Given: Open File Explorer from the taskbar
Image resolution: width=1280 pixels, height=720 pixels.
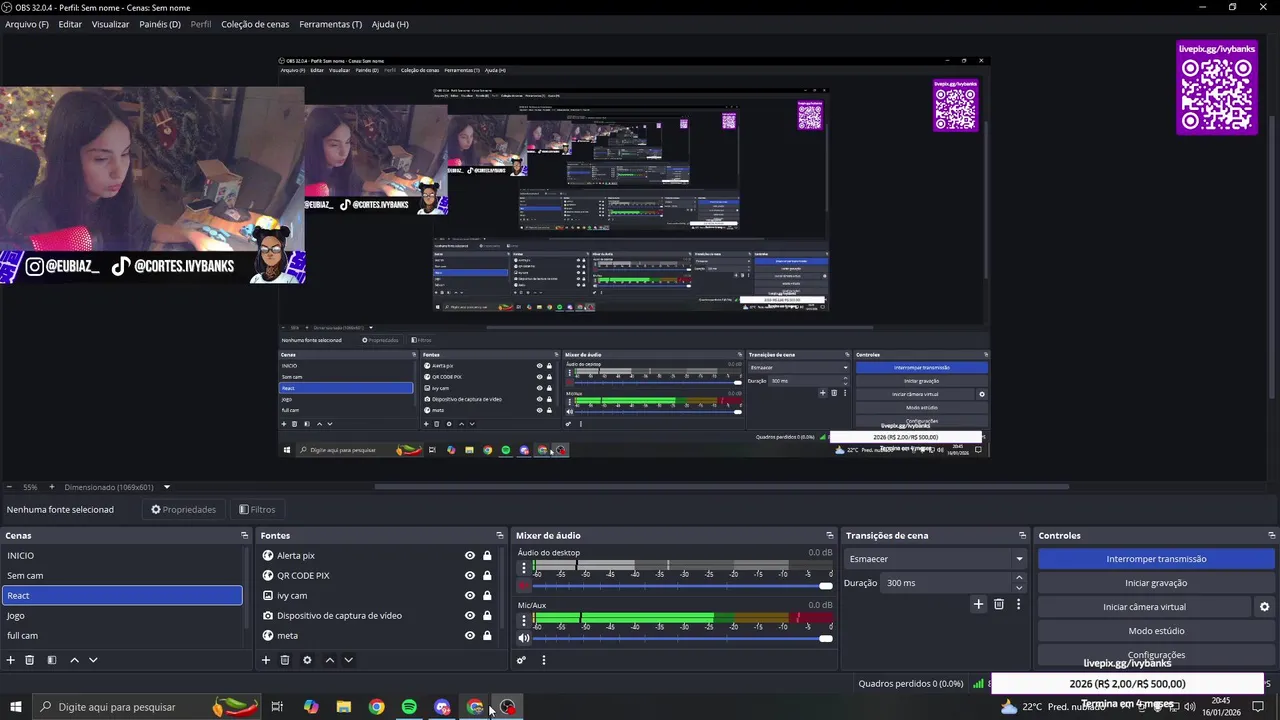Looking at the screenshot, I should (x=343, y=707).
